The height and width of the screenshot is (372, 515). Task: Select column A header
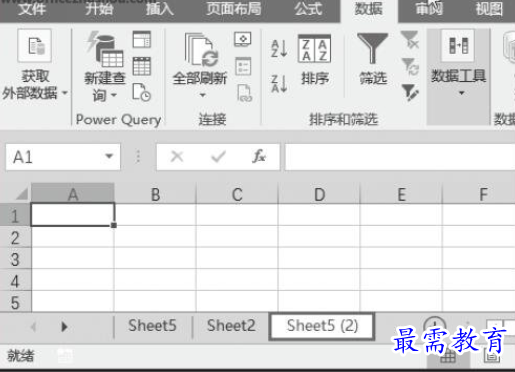point(73,193)
